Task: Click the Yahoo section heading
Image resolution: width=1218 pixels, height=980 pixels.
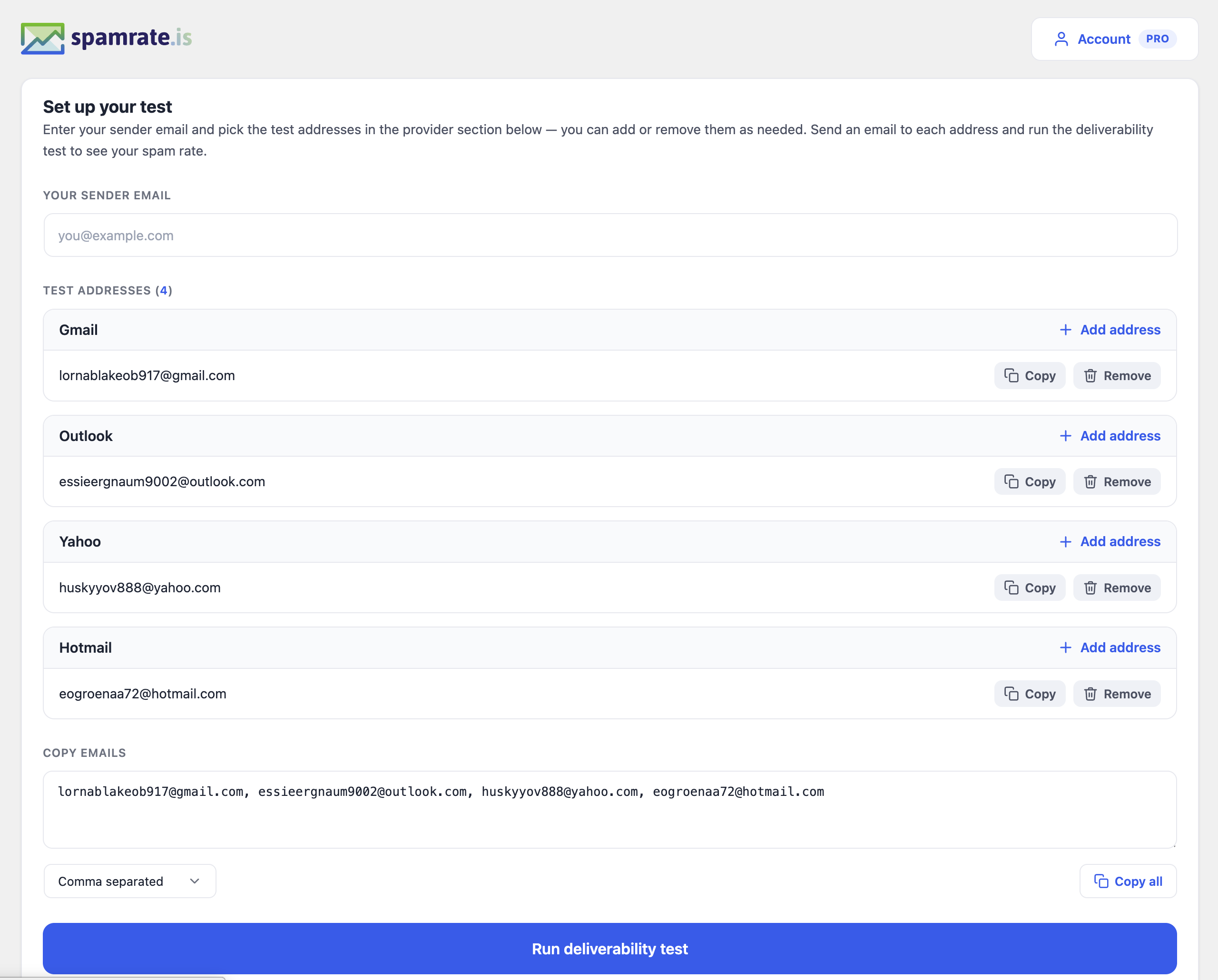Action: coord(80,542)
